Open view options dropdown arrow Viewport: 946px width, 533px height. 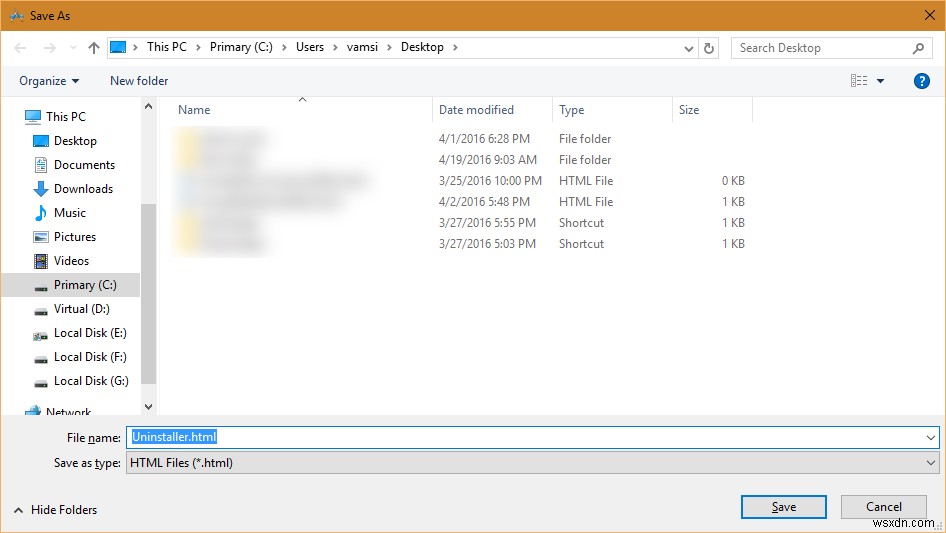(880, 81)
